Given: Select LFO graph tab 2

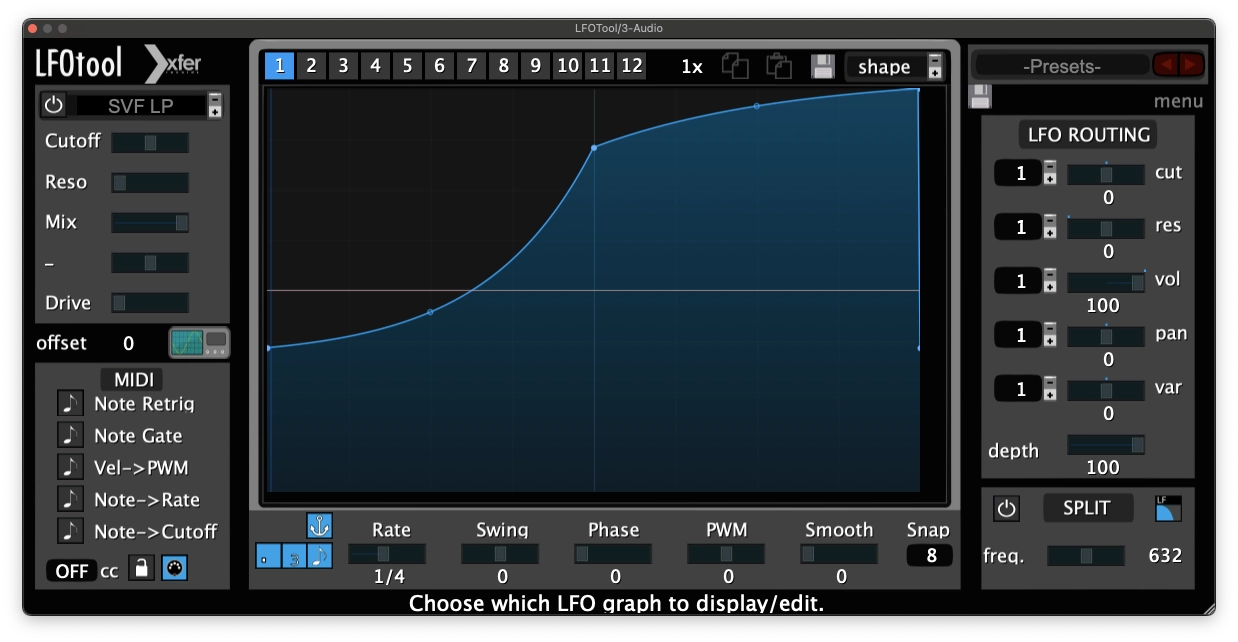Looking at the screenshot, I should 311,66.
